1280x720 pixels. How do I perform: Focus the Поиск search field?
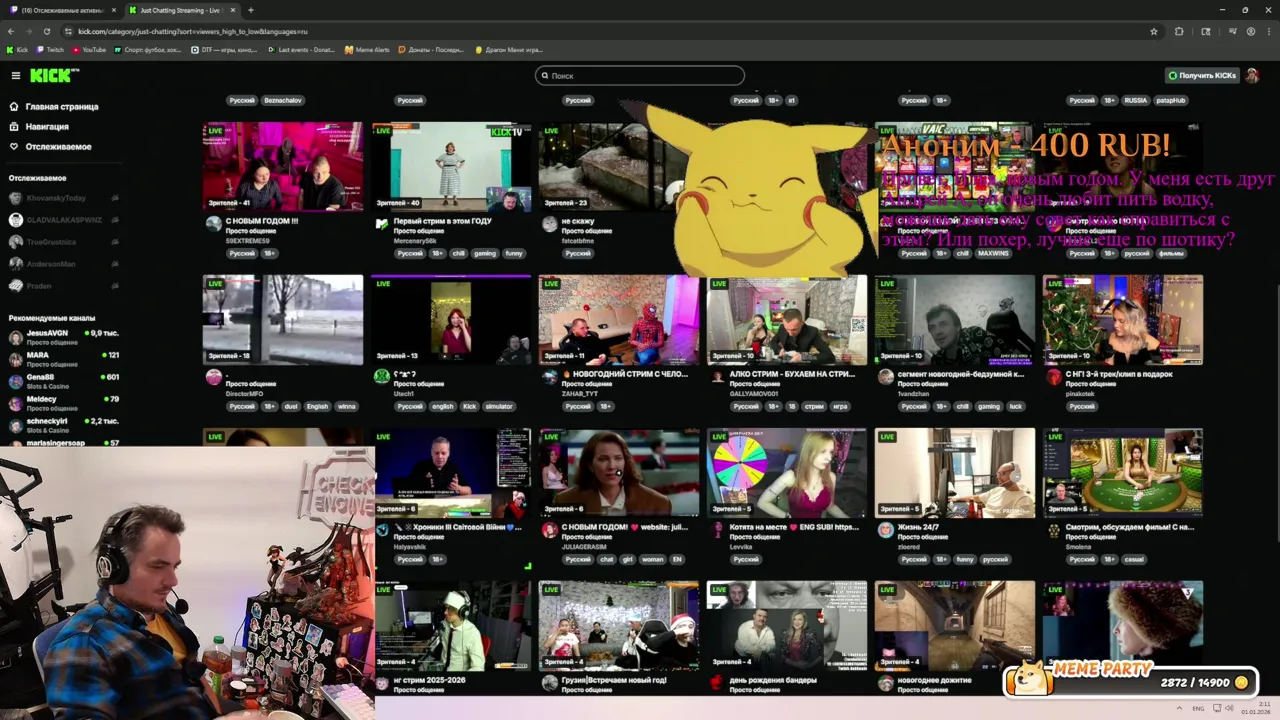(640, 76)
